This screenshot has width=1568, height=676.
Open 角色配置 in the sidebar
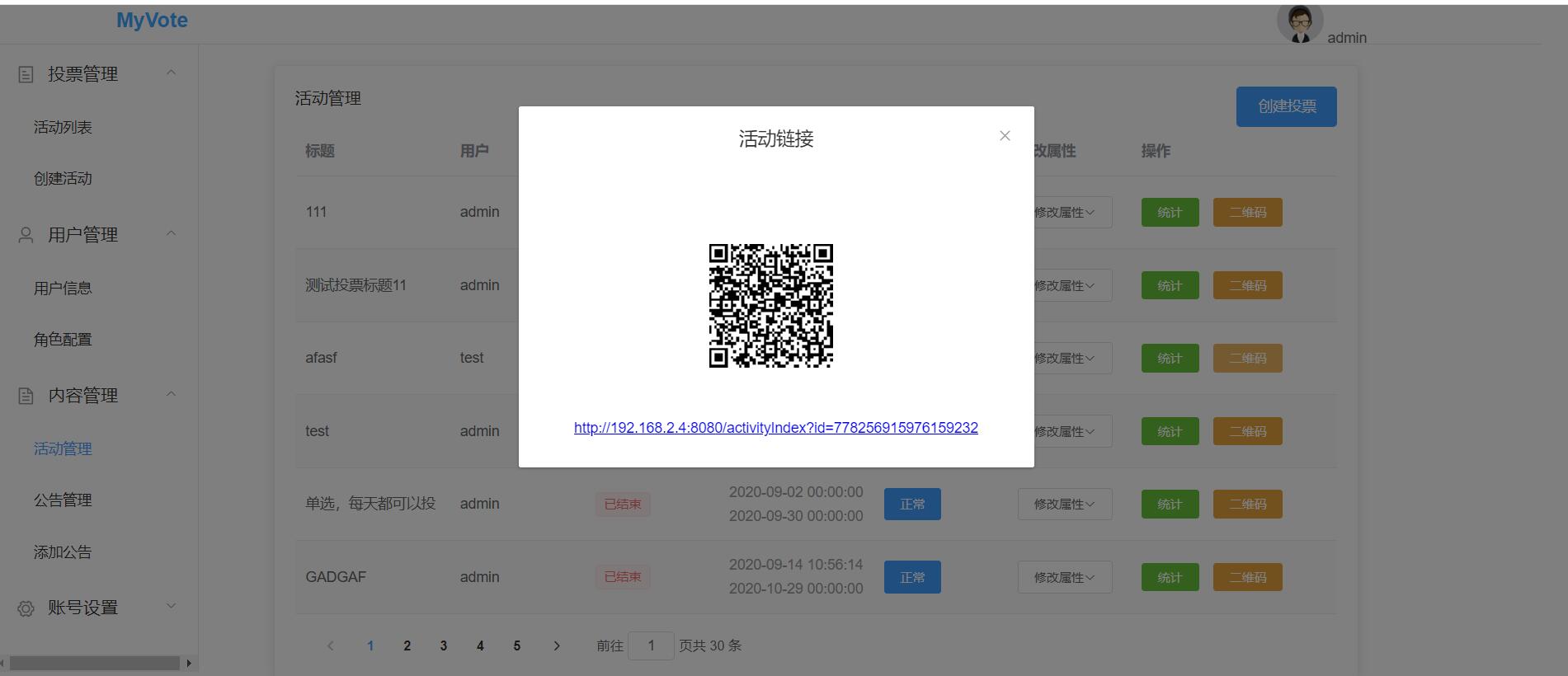tap(63, 340)
